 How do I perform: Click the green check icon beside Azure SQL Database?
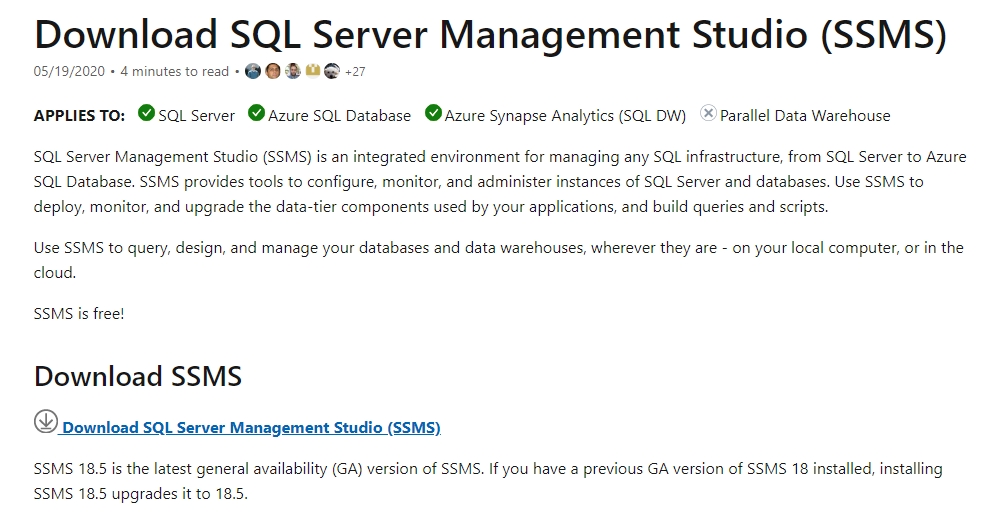pos(256,113)
